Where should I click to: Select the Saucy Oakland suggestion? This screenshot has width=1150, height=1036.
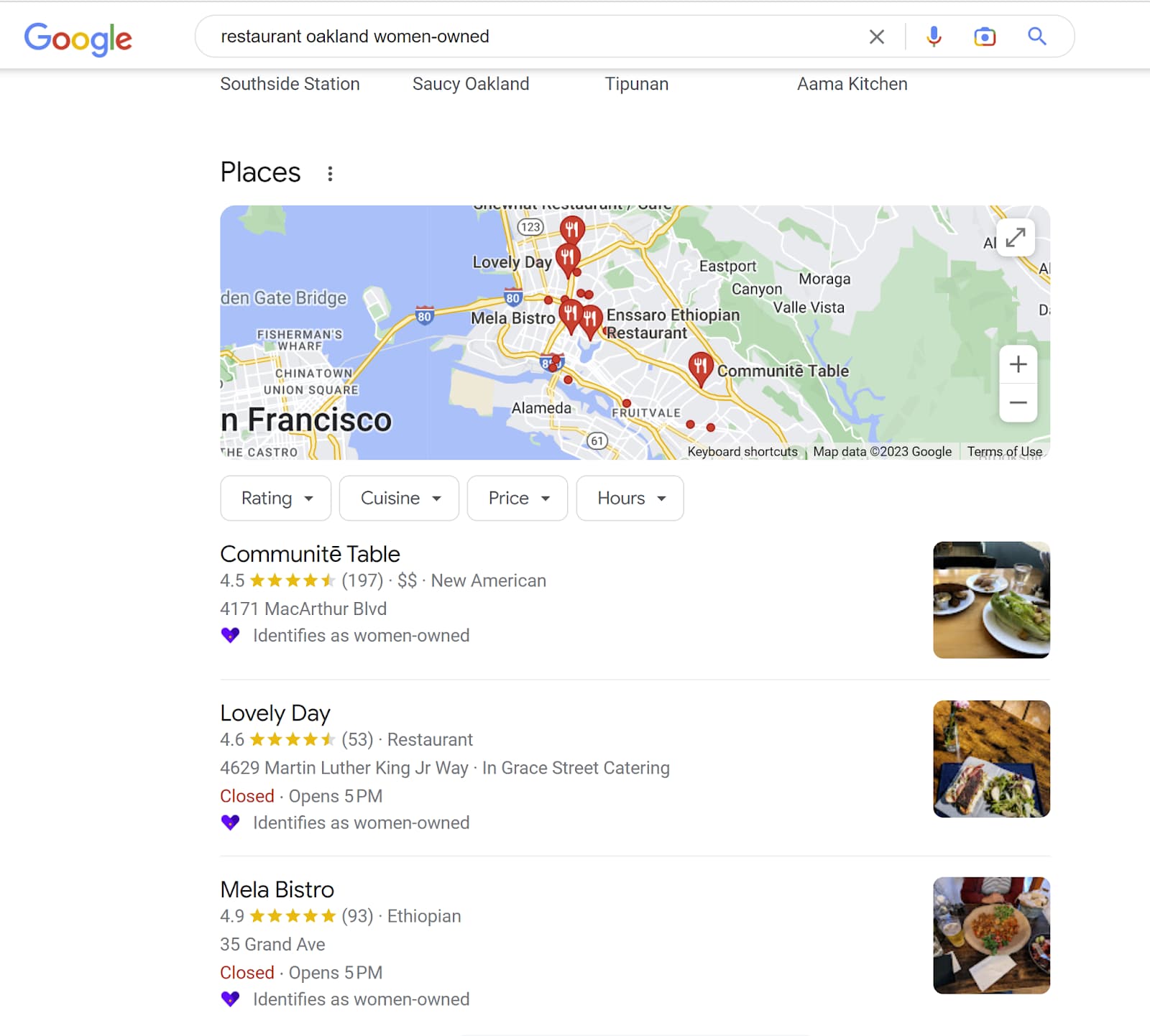tap(471, 84)
